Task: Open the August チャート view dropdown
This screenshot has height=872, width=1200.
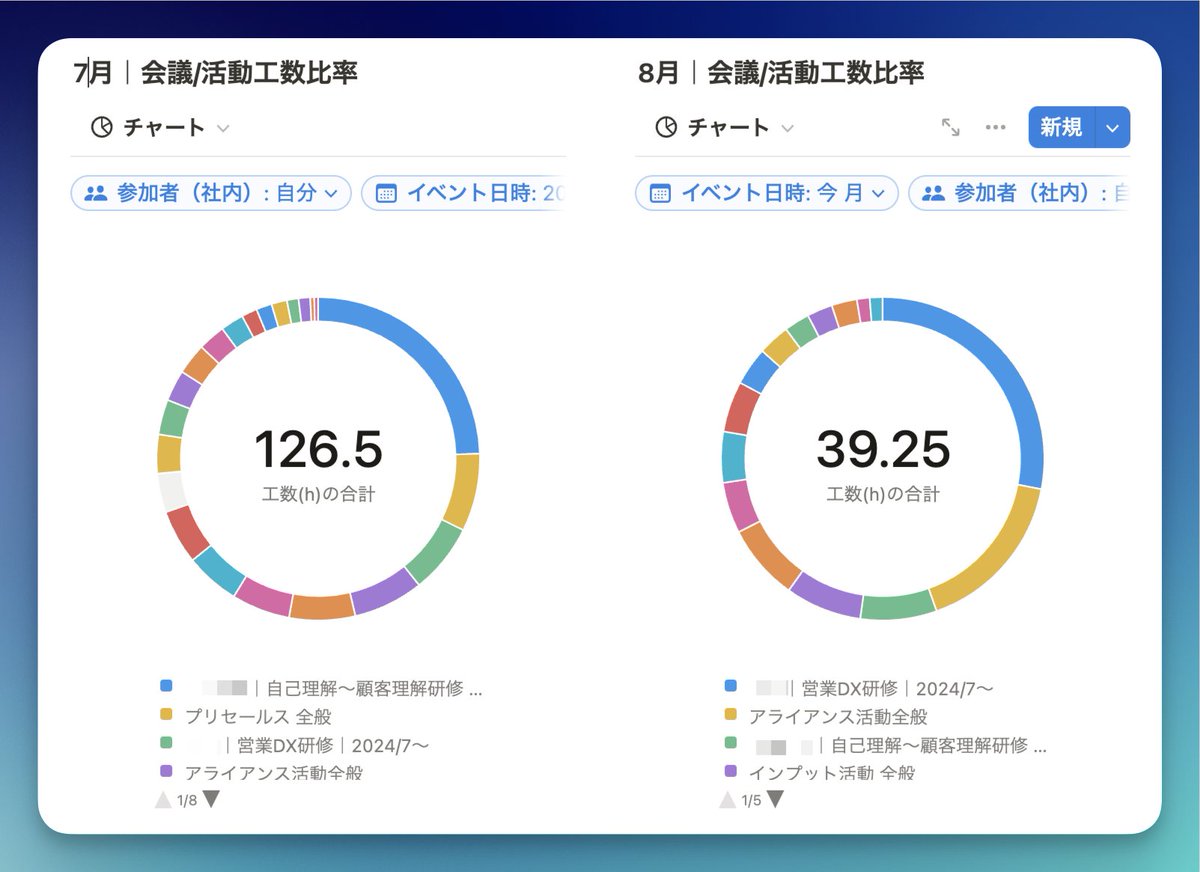Action: pos(725,127)
